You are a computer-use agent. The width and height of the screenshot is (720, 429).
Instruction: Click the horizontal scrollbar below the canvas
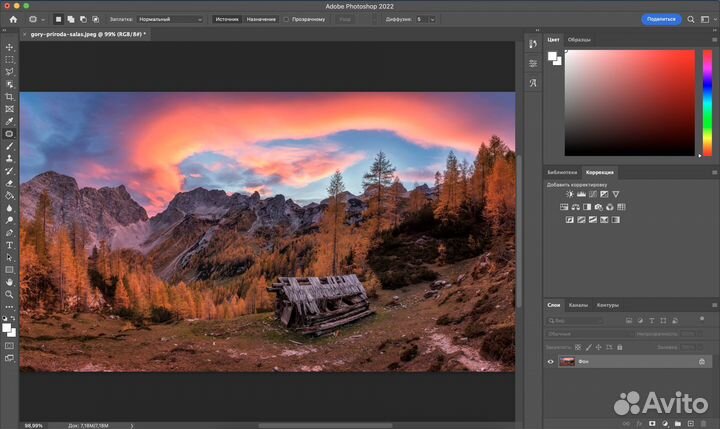coord(325,426)
